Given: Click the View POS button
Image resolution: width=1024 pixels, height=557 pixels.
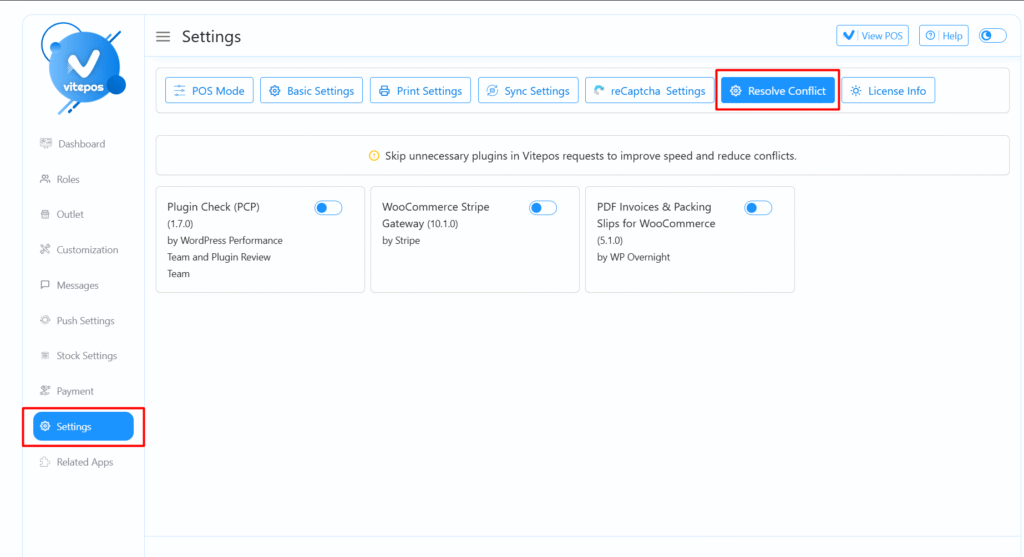Looking at the screenshot, I should coord(872,35).
